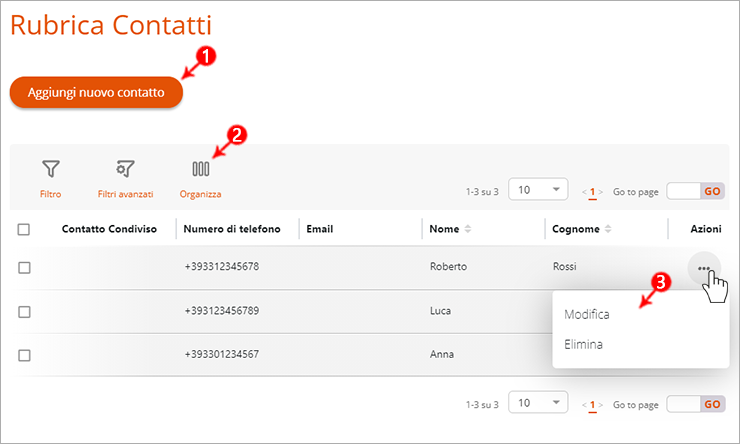The height and width of the screenshot is (444, 740).
Task: Go to previous page in top pagination
Action: (584, 192)
